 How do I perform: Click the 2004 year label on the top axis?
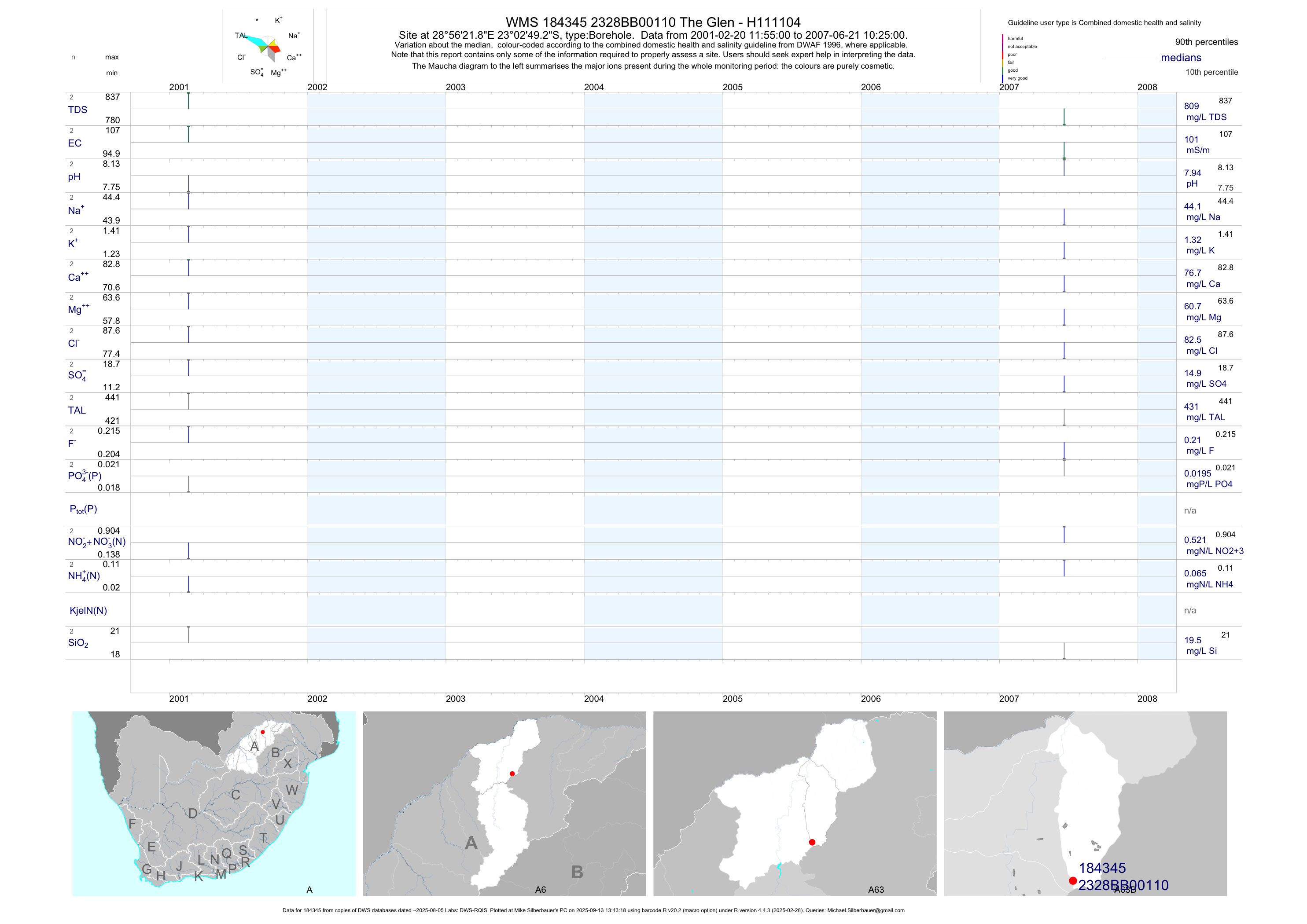point(594,87)
